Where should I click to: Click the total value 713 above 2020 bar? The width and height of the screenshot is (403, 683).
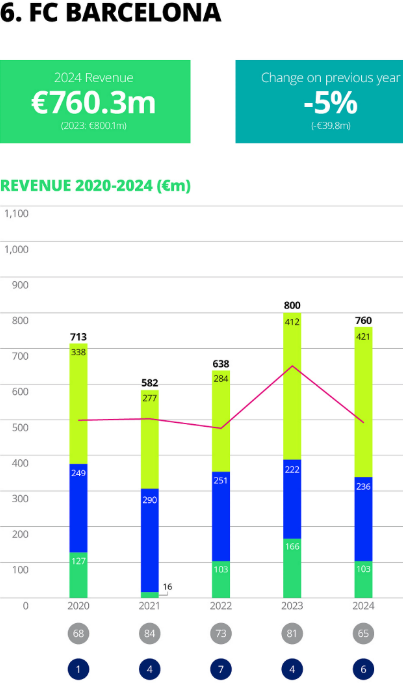78,337
